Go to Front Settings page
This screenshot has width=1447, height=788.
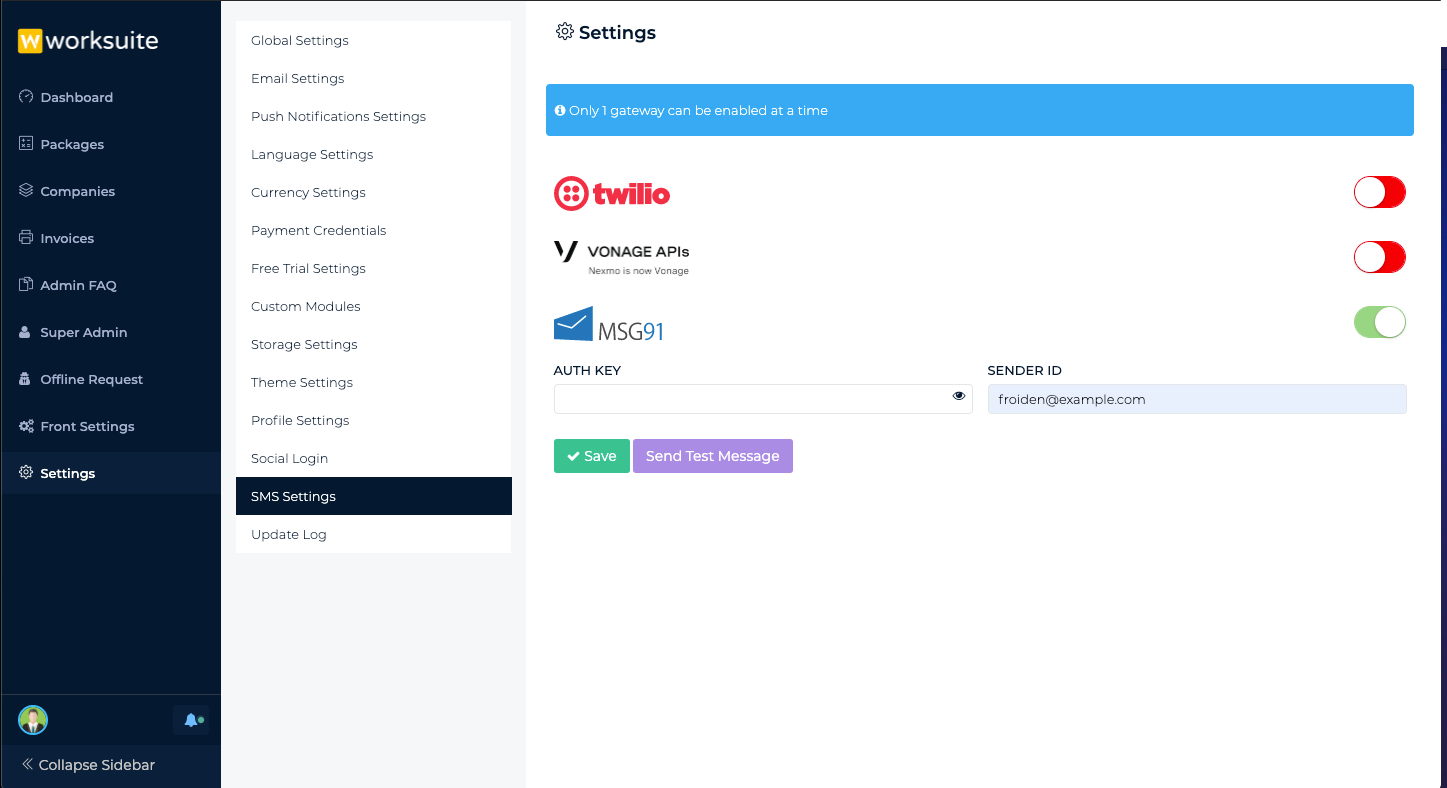pyautogui.click(x=88, y=426)
